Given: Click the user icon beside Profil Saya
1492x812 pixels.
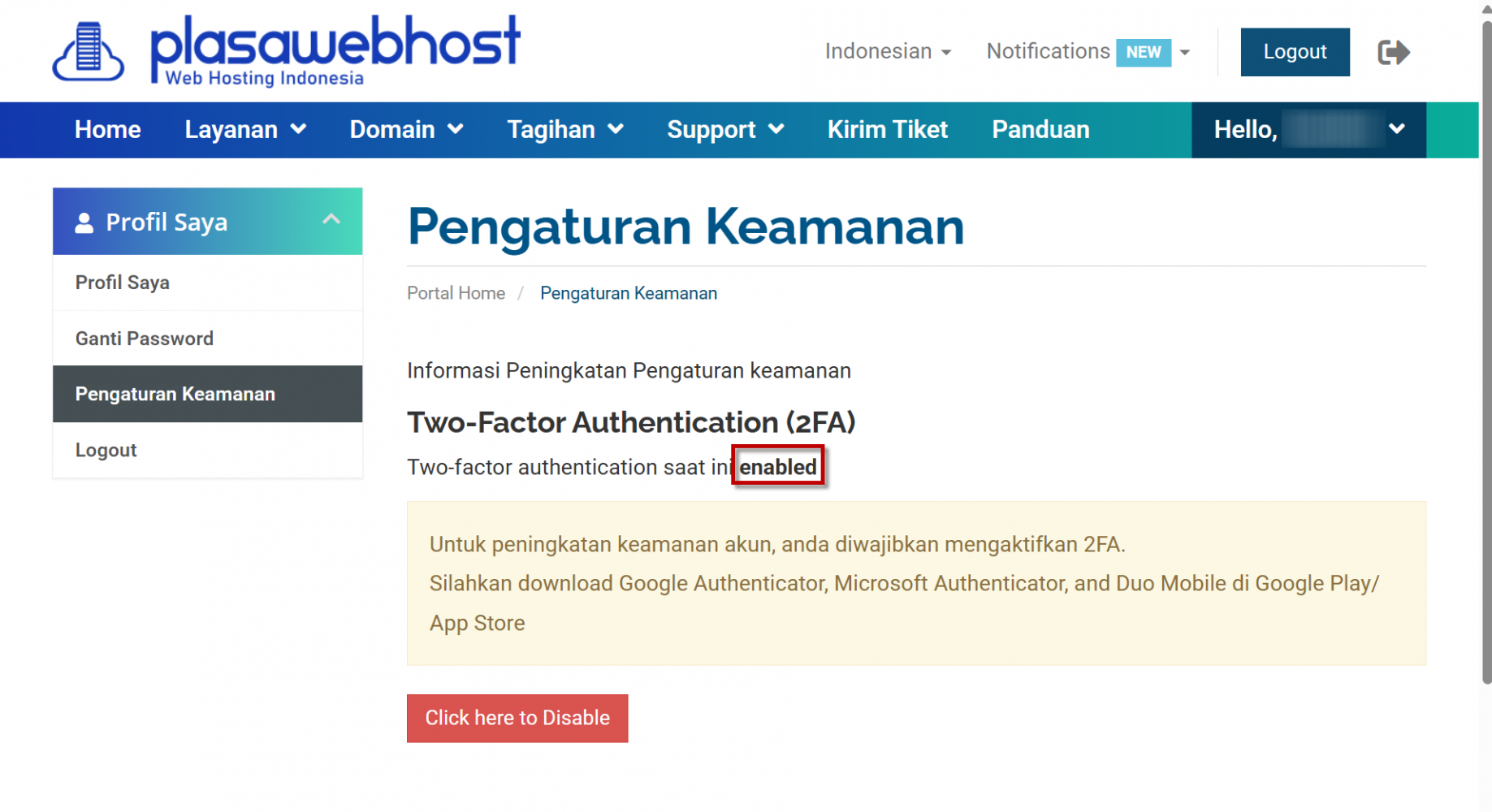Looking at the screenshot, I should pos(84,223).
